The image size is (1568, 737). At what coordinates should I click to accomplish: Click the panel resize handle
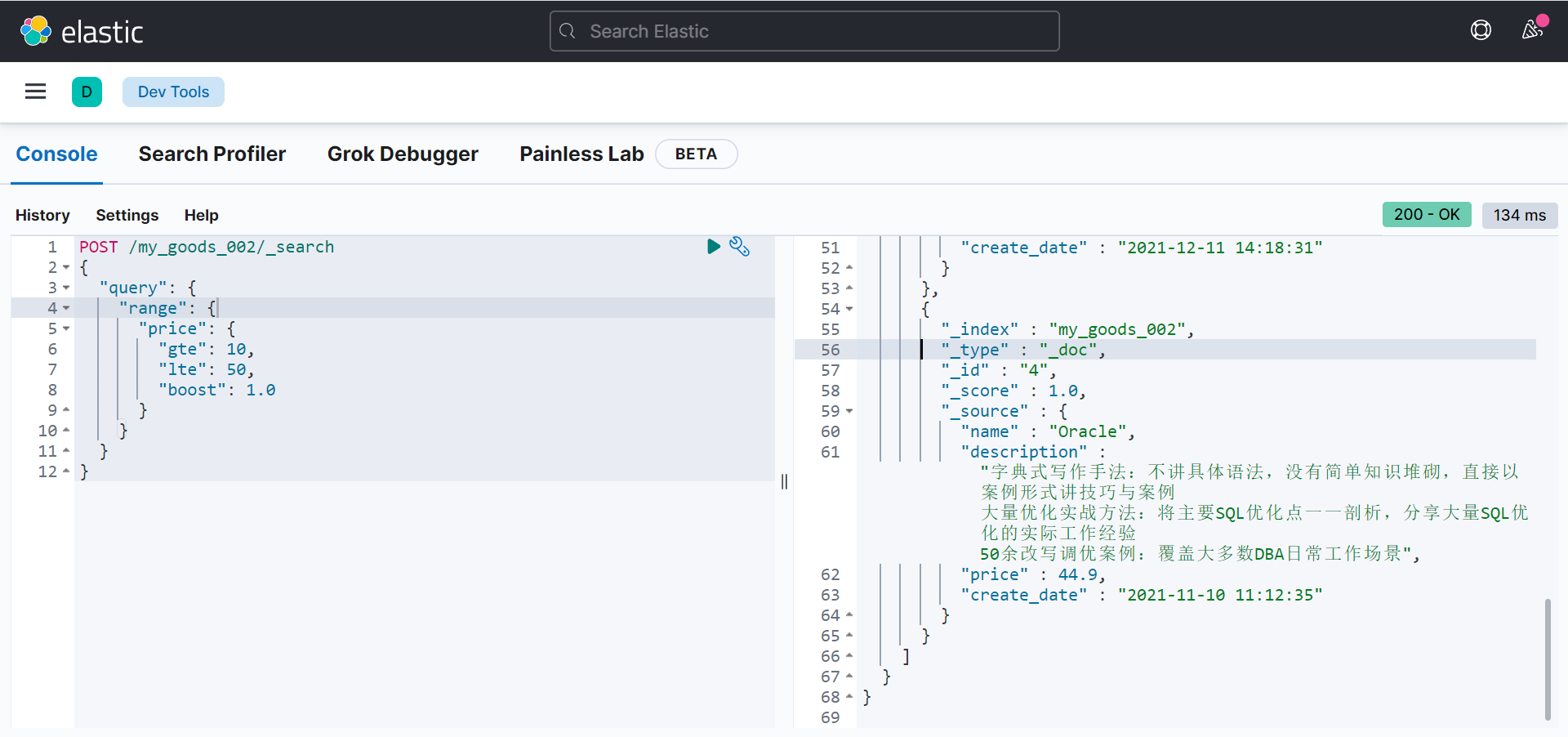pos(784,482)
